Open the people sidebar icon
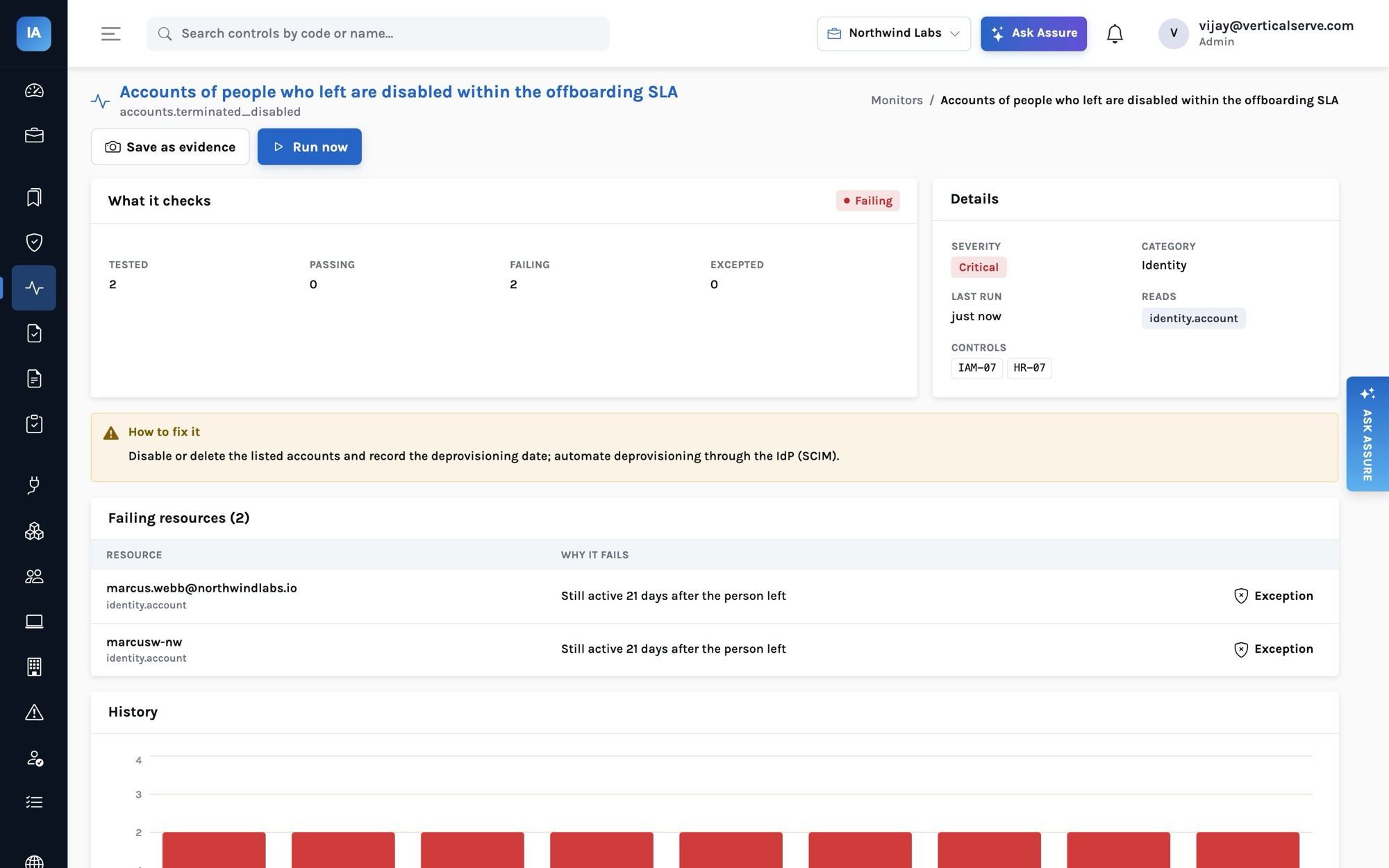Image resolution: width=1389 pixels, height=868 pixels. pyautogui.click(x=34, y=576)
